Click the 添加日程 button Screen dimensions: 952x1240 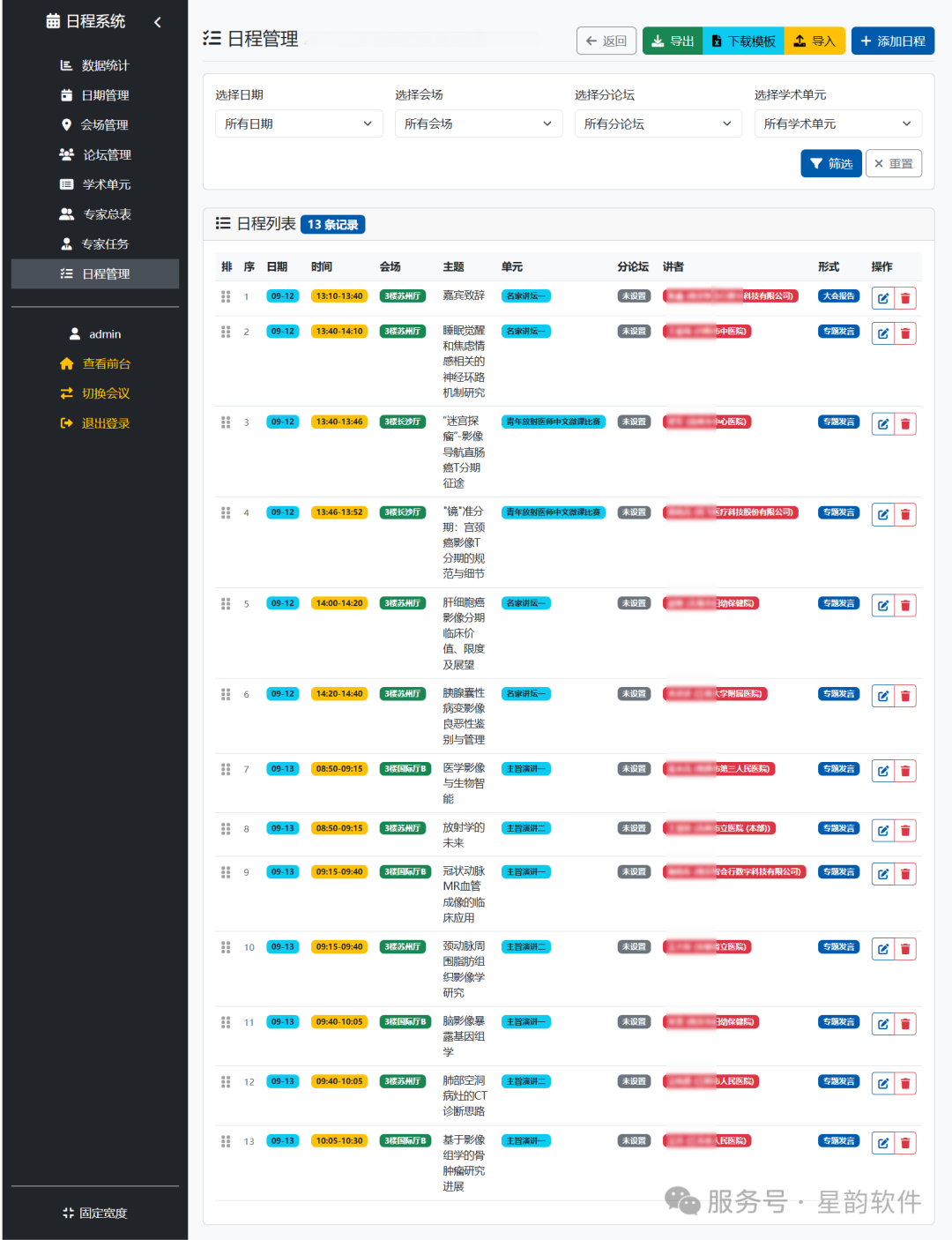point(893,41)
